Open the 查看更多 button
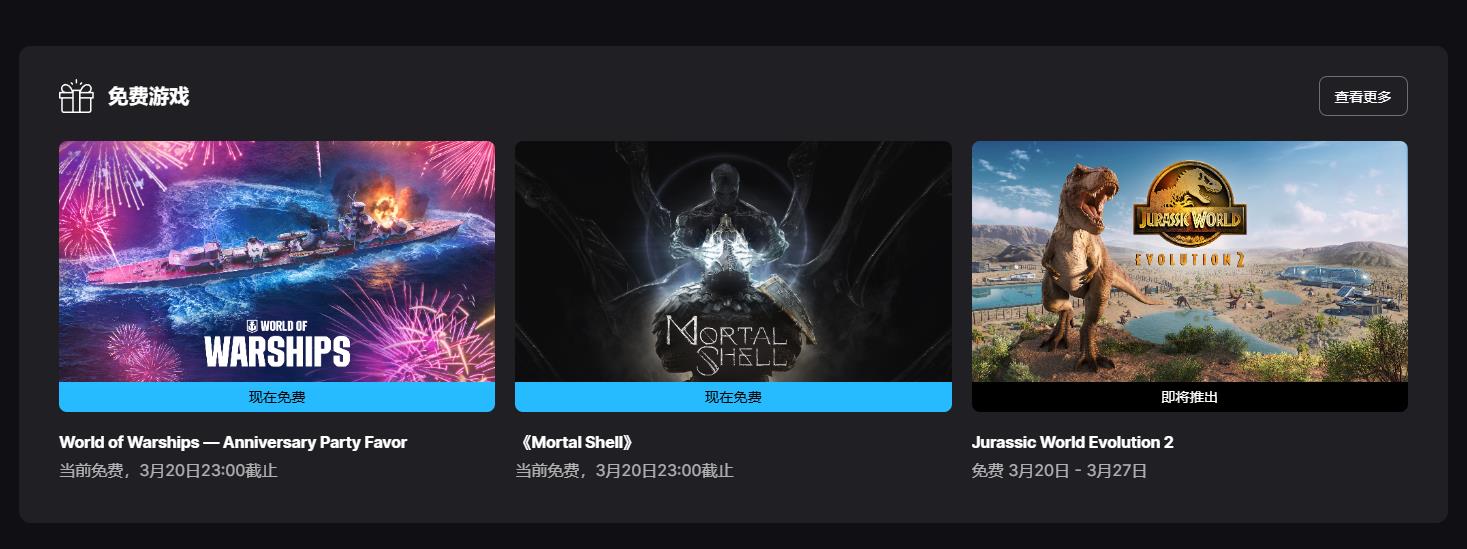The width and height of the screenshot is (1467, 549). (x=1363, y=96)
